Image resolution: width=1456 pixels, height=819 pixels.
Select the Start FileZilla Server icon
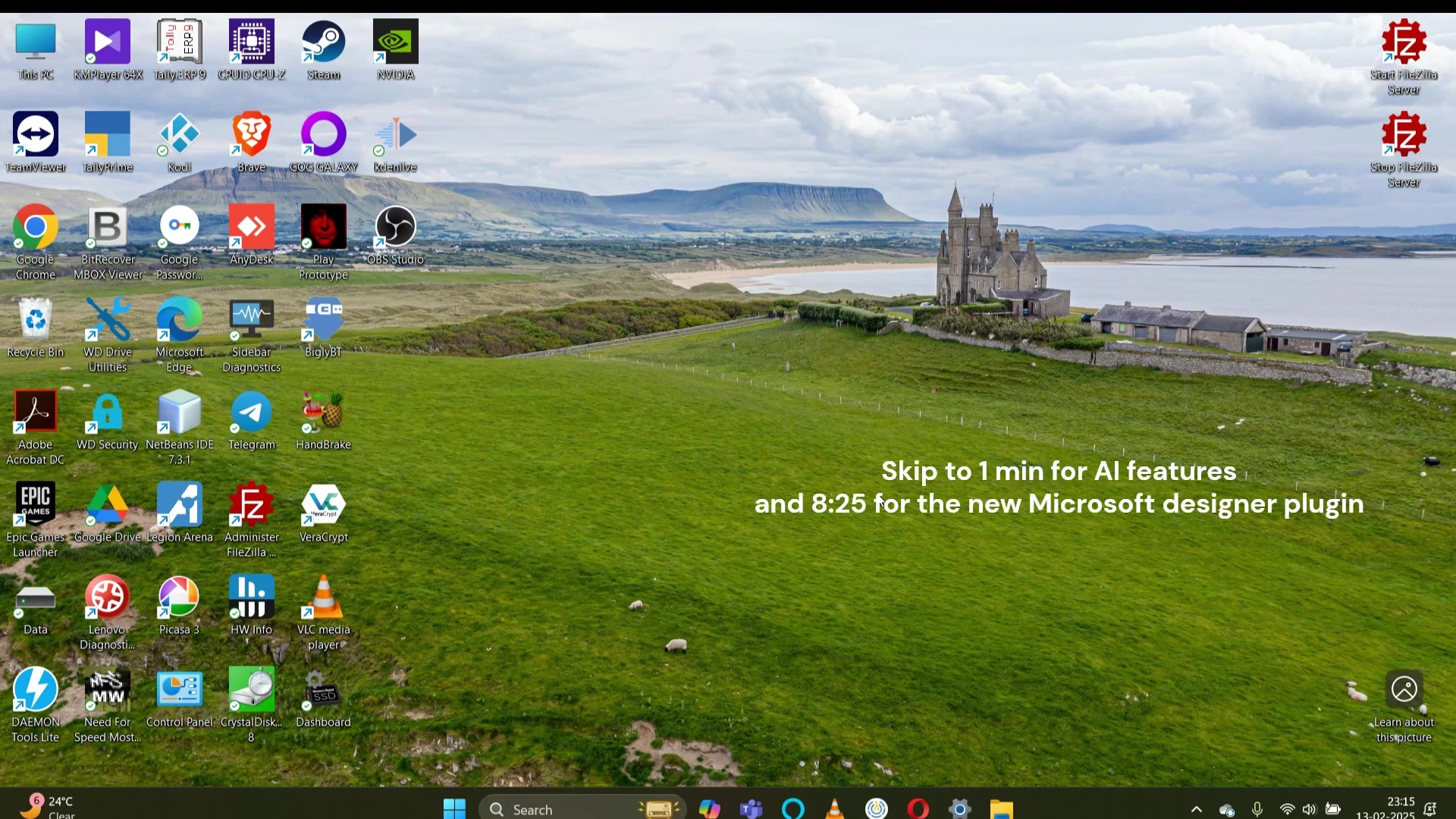(1404, 58)
